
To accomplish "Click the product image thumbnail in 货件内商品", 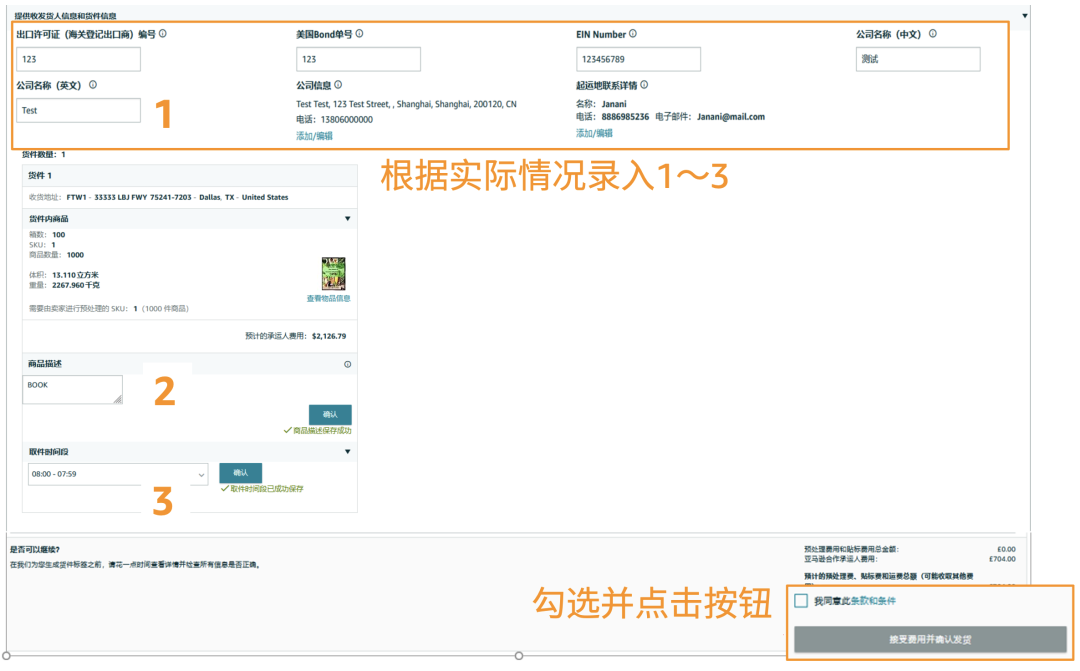I will pyautogui.click(x=333, y=272).
